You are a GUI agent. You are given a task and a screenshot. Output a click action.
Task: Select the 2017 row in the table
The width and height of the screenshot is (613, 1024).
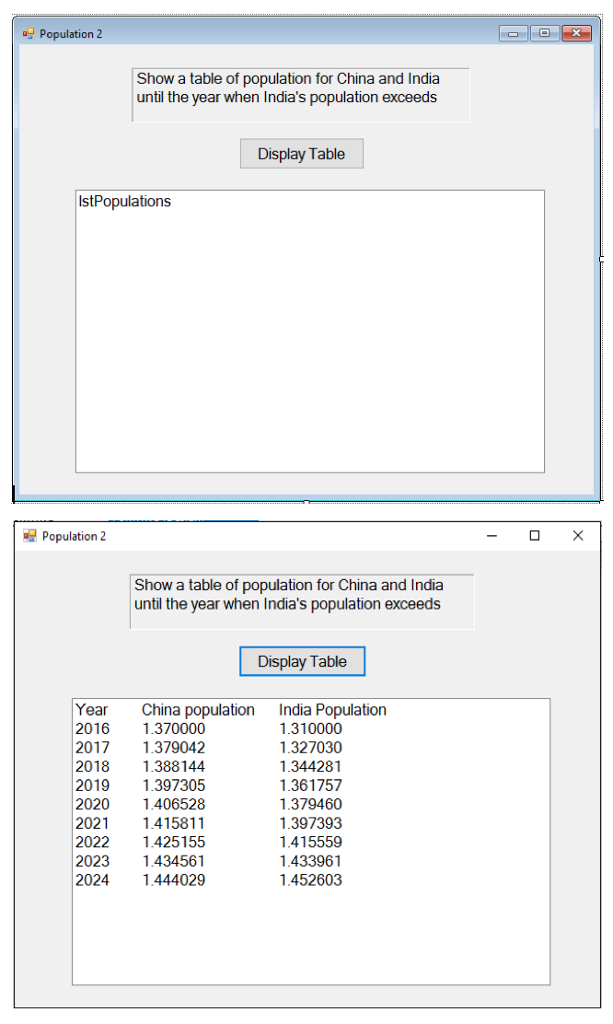pyautogui.click(x=311, y=748)
